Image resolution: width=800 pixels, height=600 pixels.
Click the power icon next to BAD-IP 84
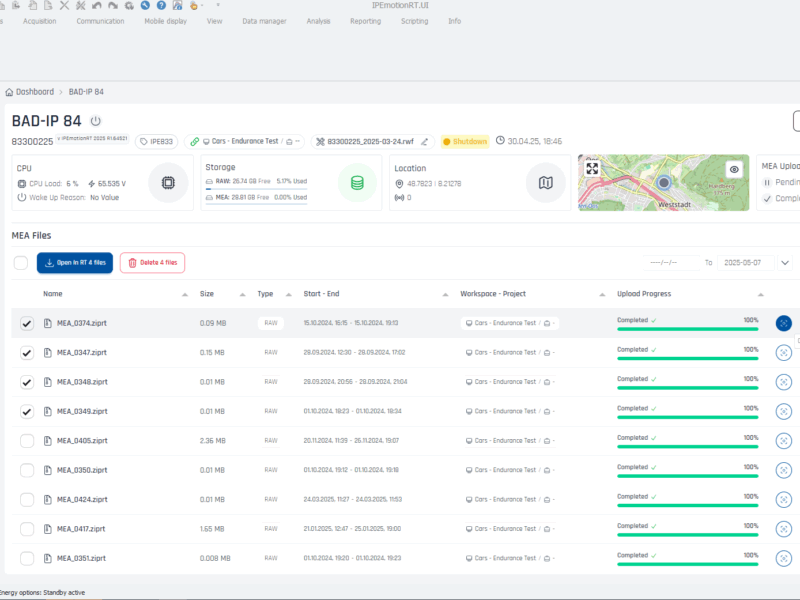96,121
